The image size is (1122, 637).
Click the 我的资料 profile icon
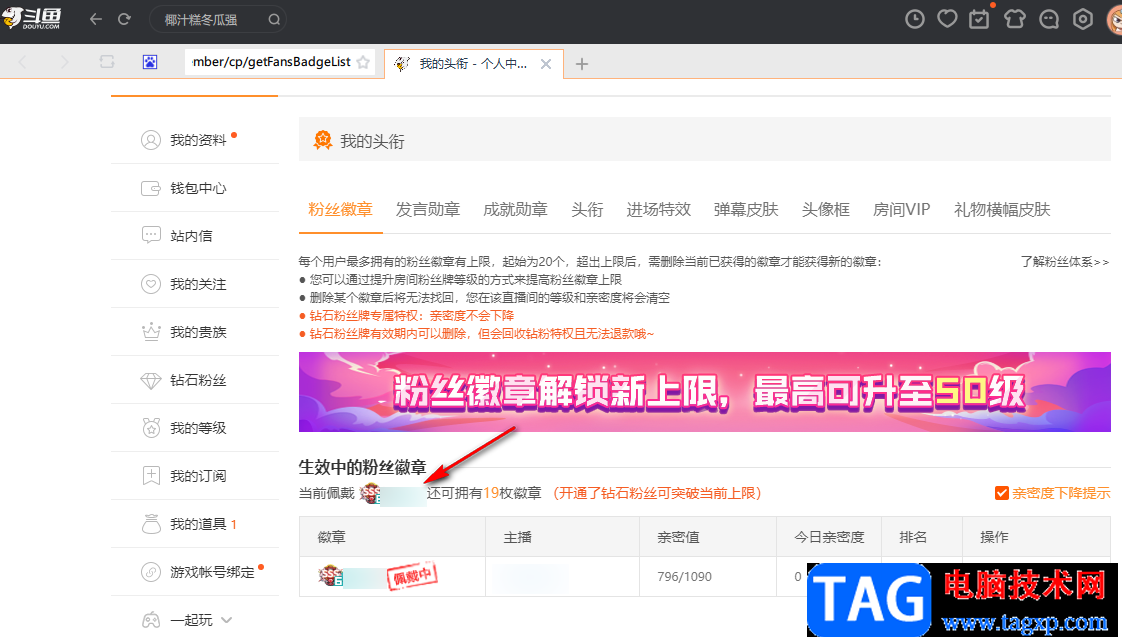tap(151, 140)
